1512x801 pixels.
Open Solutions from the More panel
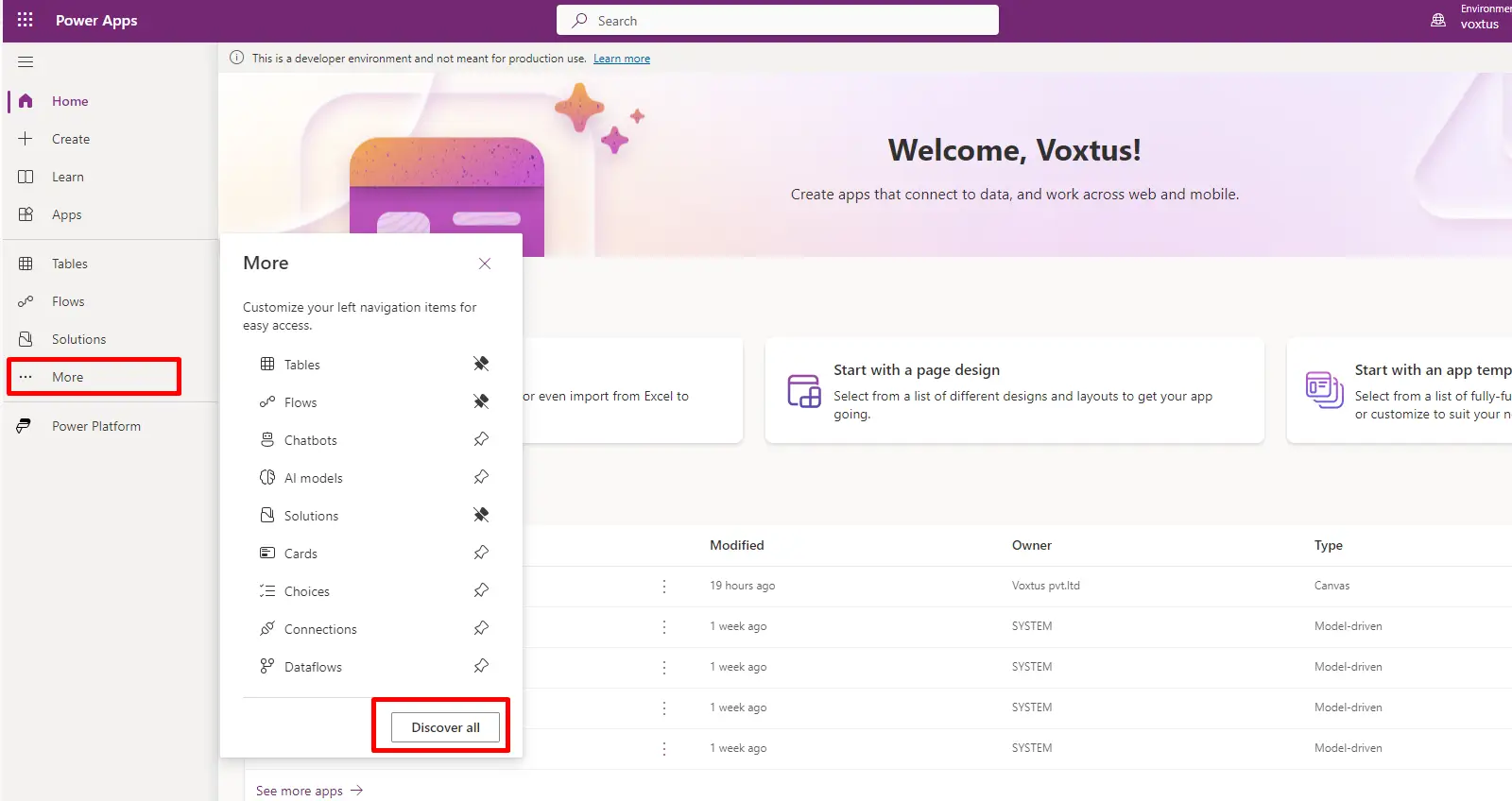pyautogui.click(x=311, y=516)
